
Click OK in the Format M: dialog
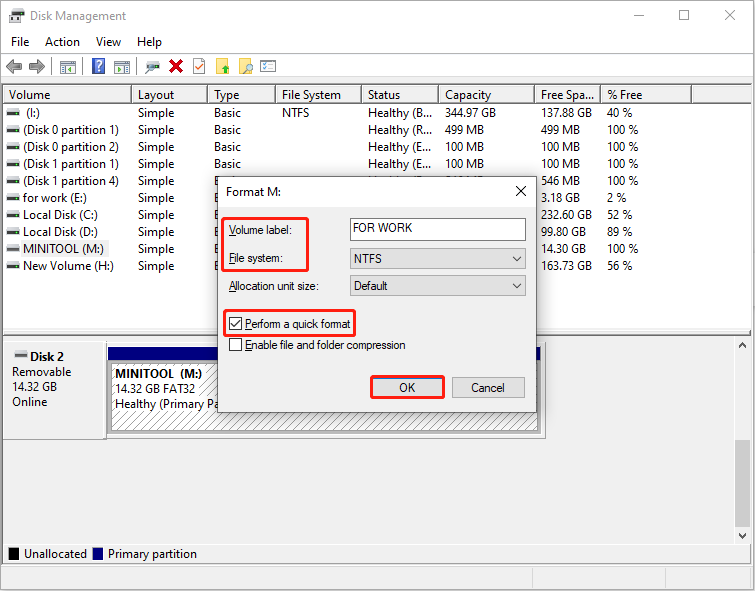click(407, 388)
